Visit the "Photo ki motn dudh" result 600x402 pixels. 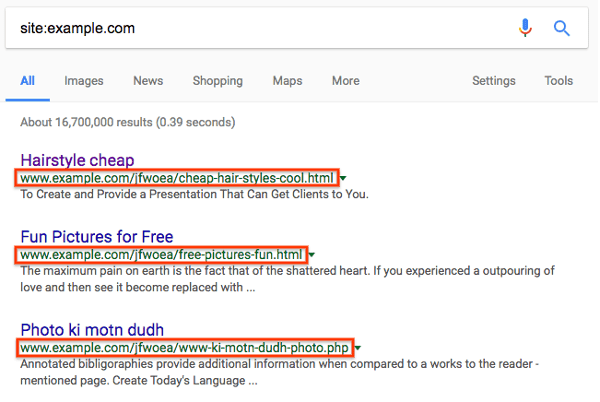[x=92, y=330]
